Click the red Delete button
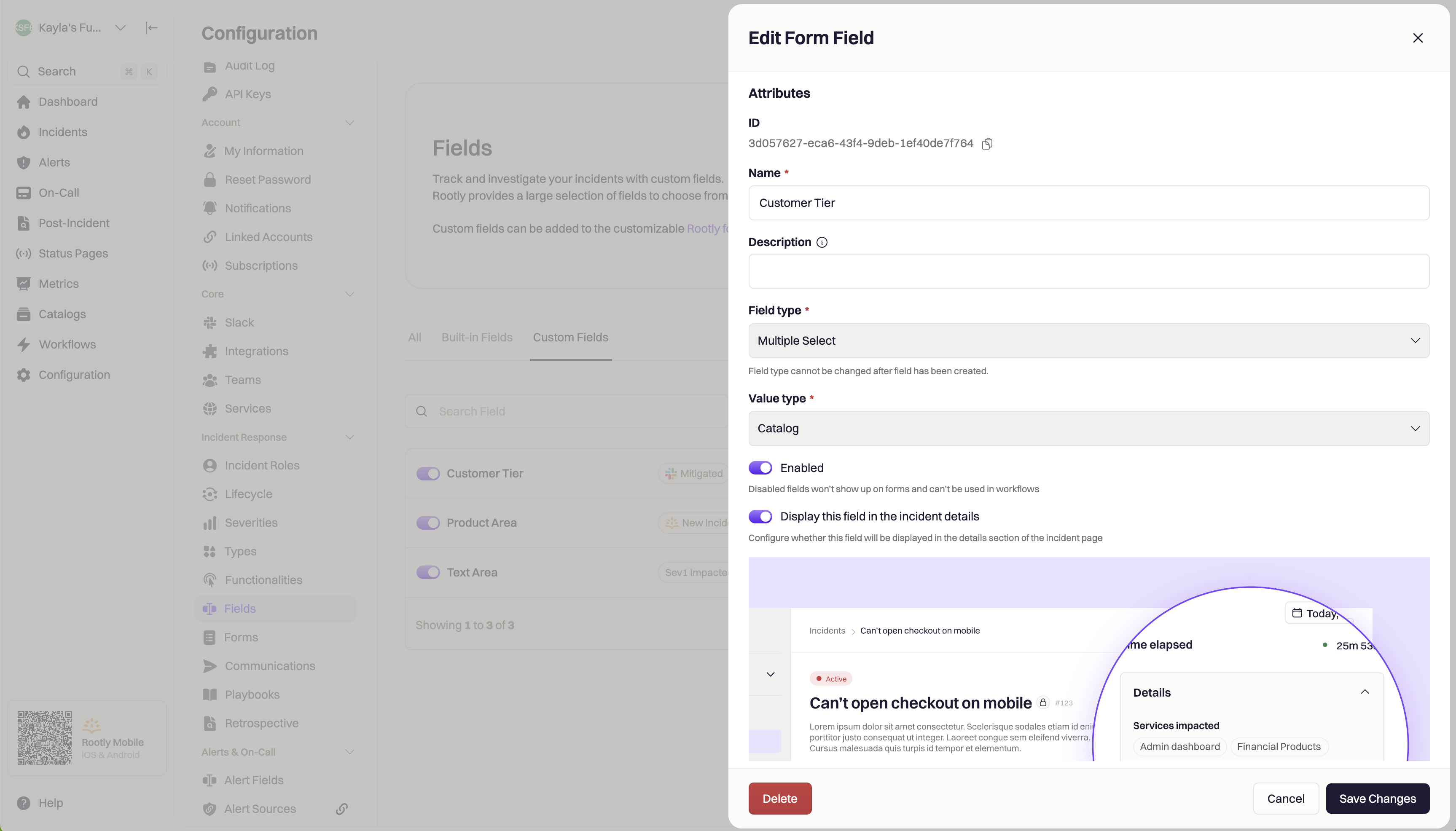The image size is (1456, 831). pyautogui.click(x=780, y=799)
